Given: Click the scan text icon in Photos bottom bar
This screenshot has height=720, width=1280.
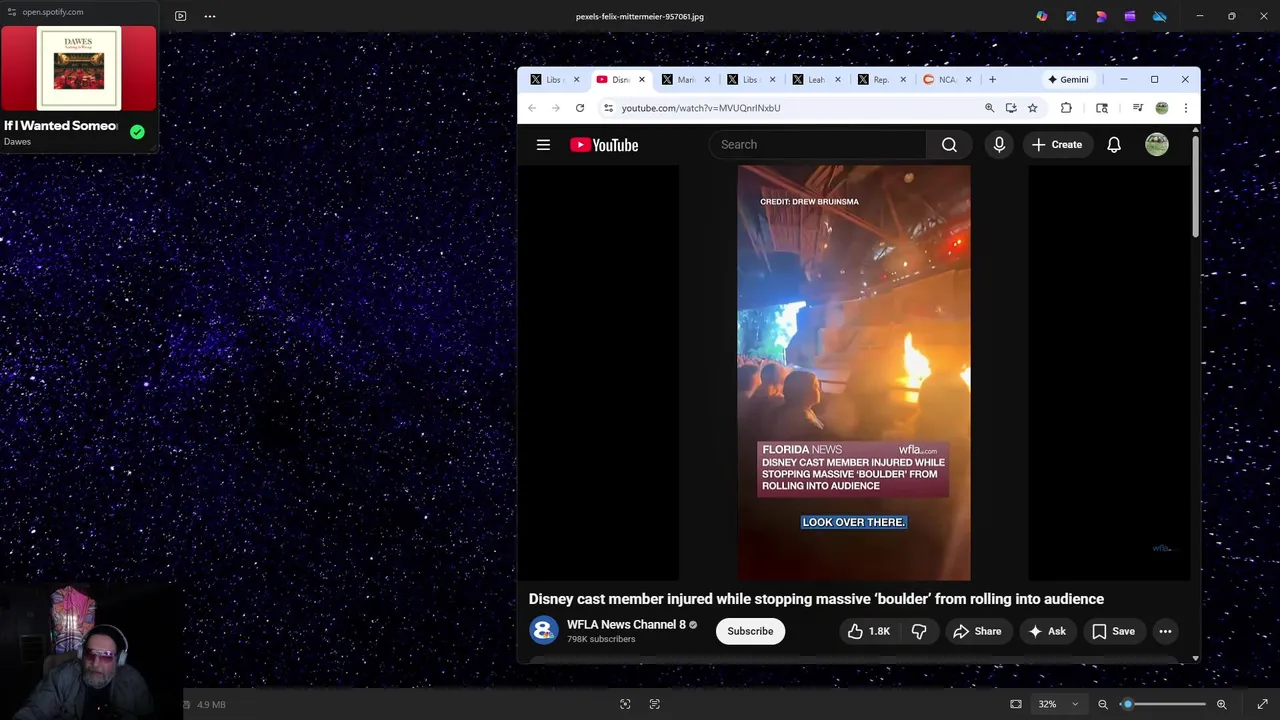Looking at the screenshot, I should pyautogui.click(x=655, y=704).
